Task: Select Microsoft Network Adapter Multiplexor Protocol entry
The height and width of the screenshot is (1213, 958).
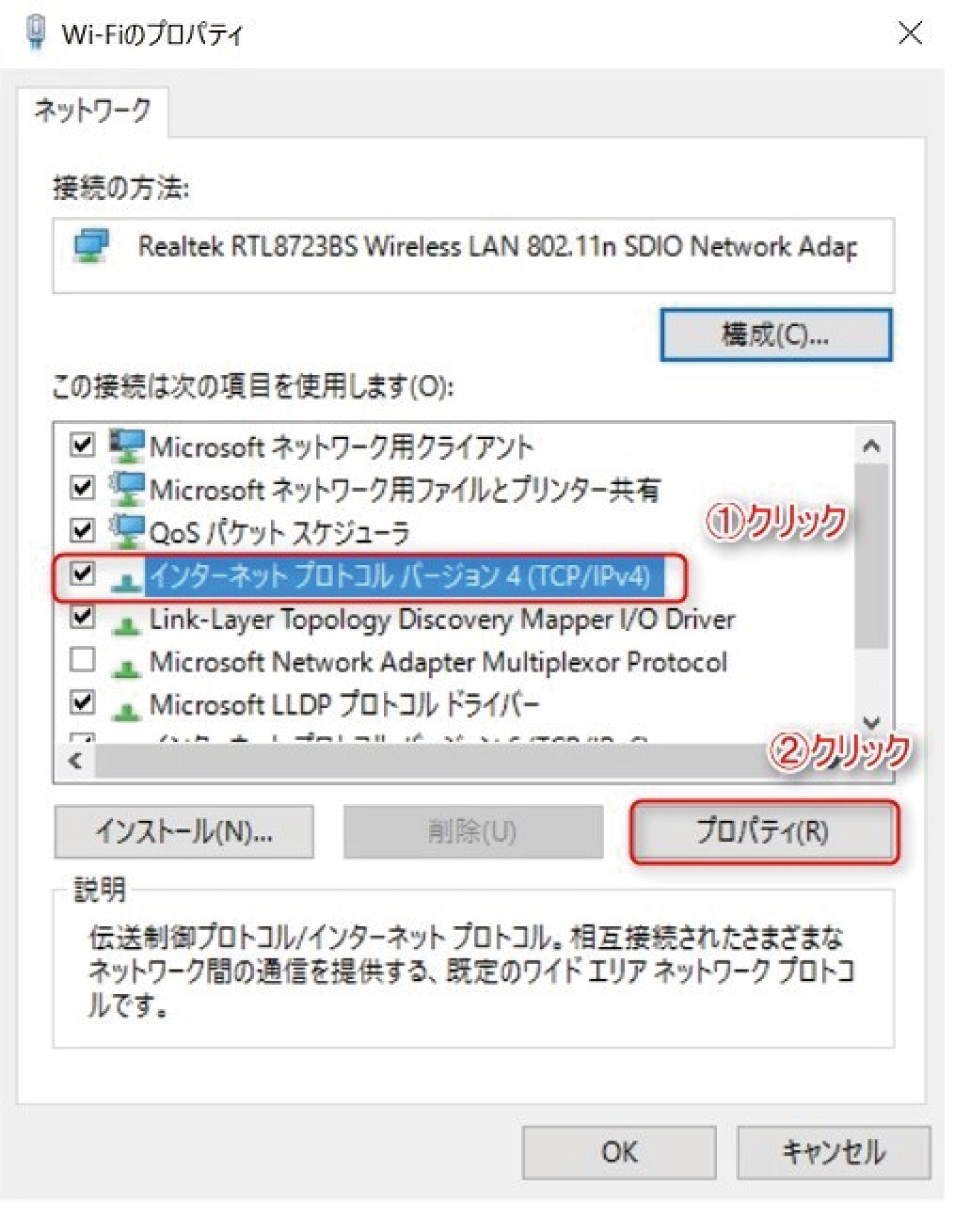Action: coord(438,662)
